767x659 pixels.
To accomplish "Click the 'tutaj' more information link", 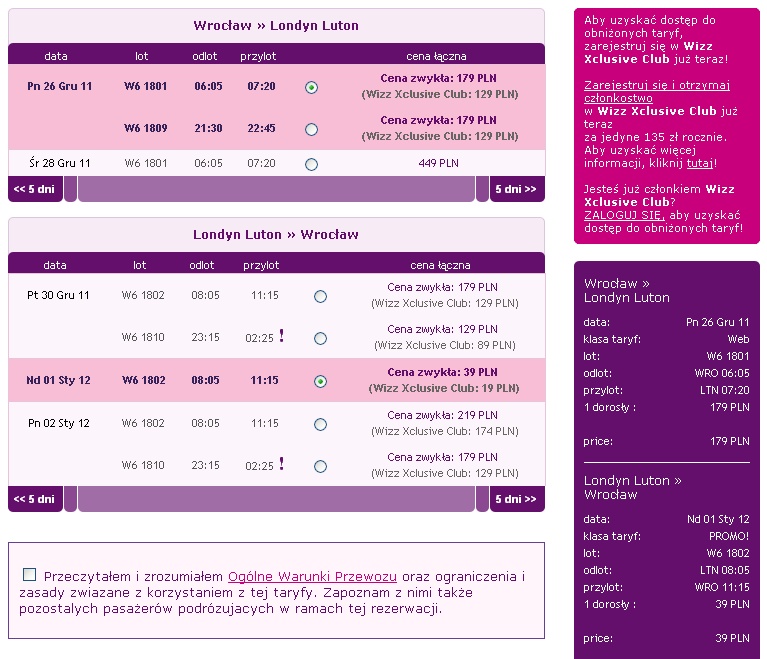I will [700, 163].
